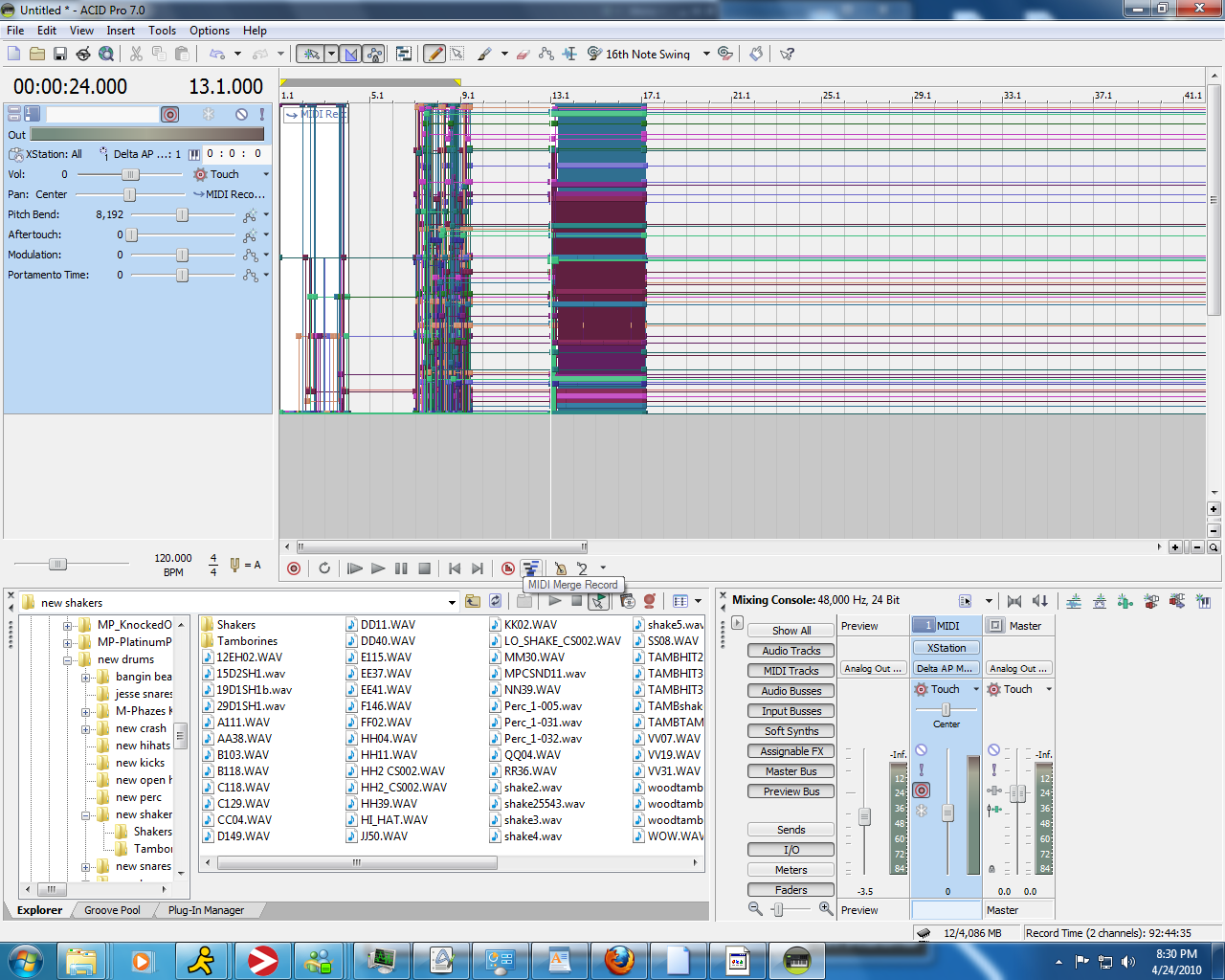Image resolution: width=1225 pixels, height=980 pixels.
Task: Open the Options menu
Action: coord(210,31)
